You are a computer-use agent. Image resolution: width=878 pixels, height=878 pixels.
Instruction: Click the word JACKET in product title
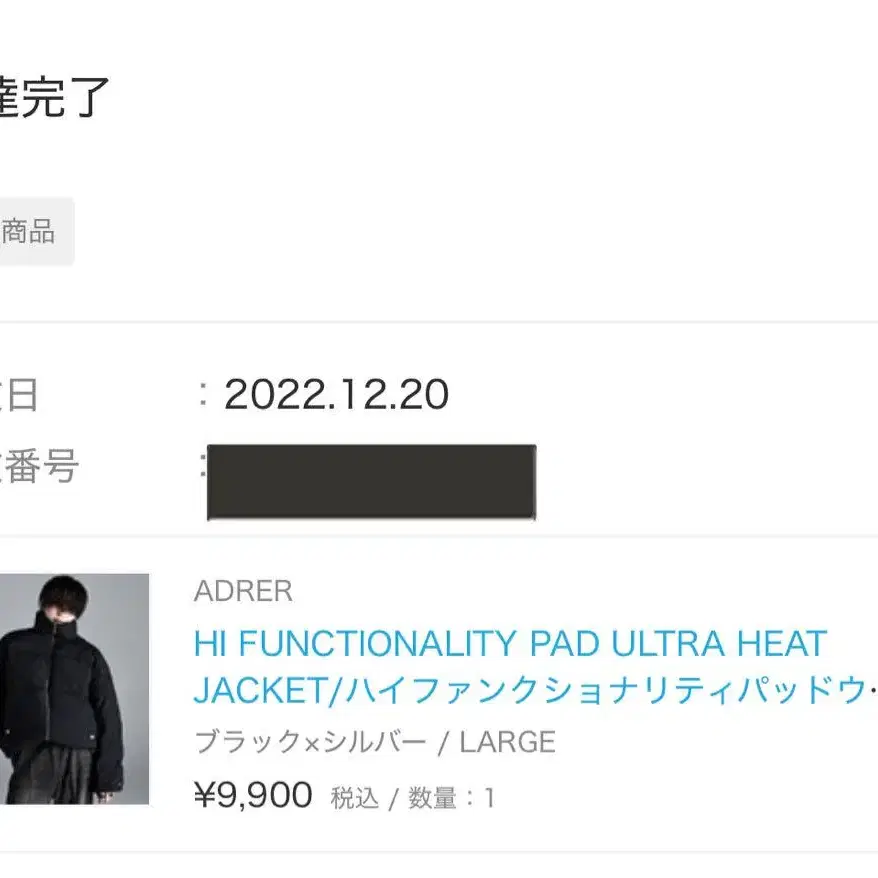click(x=261, y=690)
